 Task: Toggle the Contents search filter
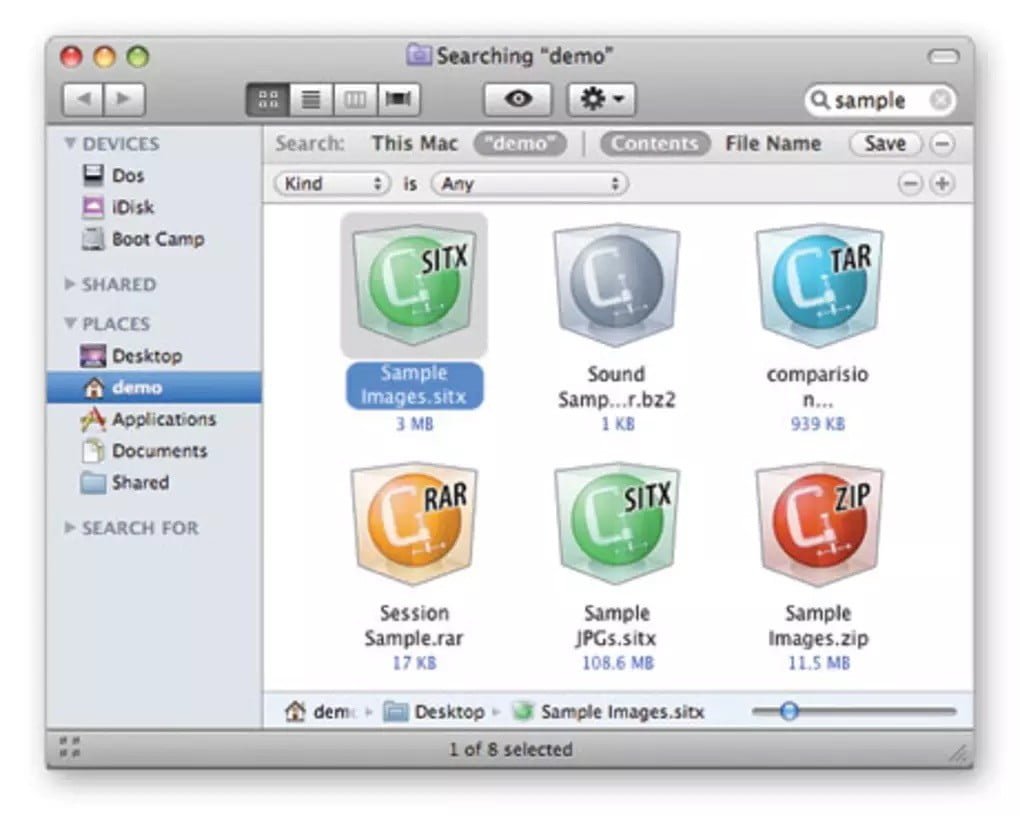655,144
